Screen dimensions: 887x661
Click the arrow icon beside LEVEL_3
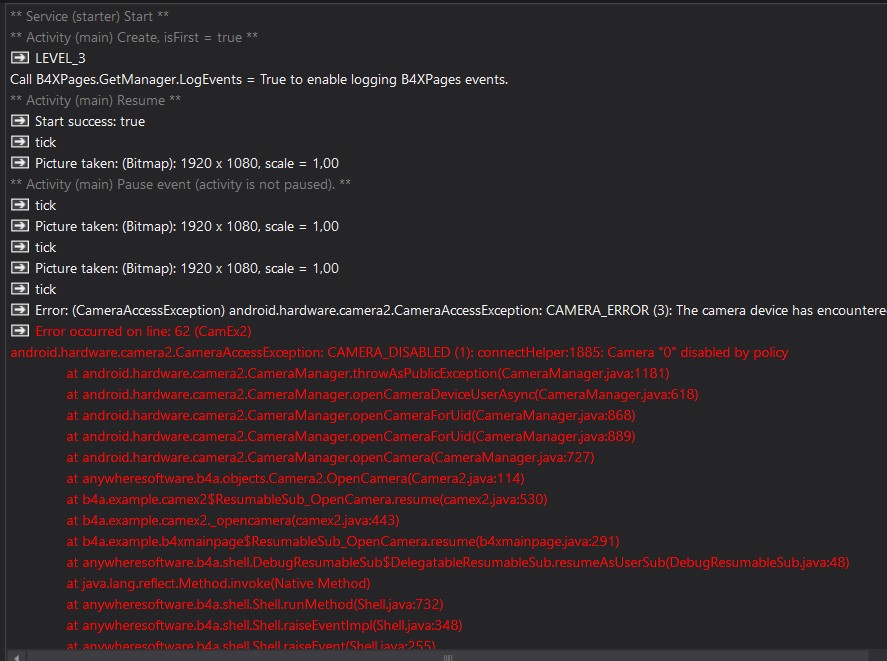pos(19,58)
